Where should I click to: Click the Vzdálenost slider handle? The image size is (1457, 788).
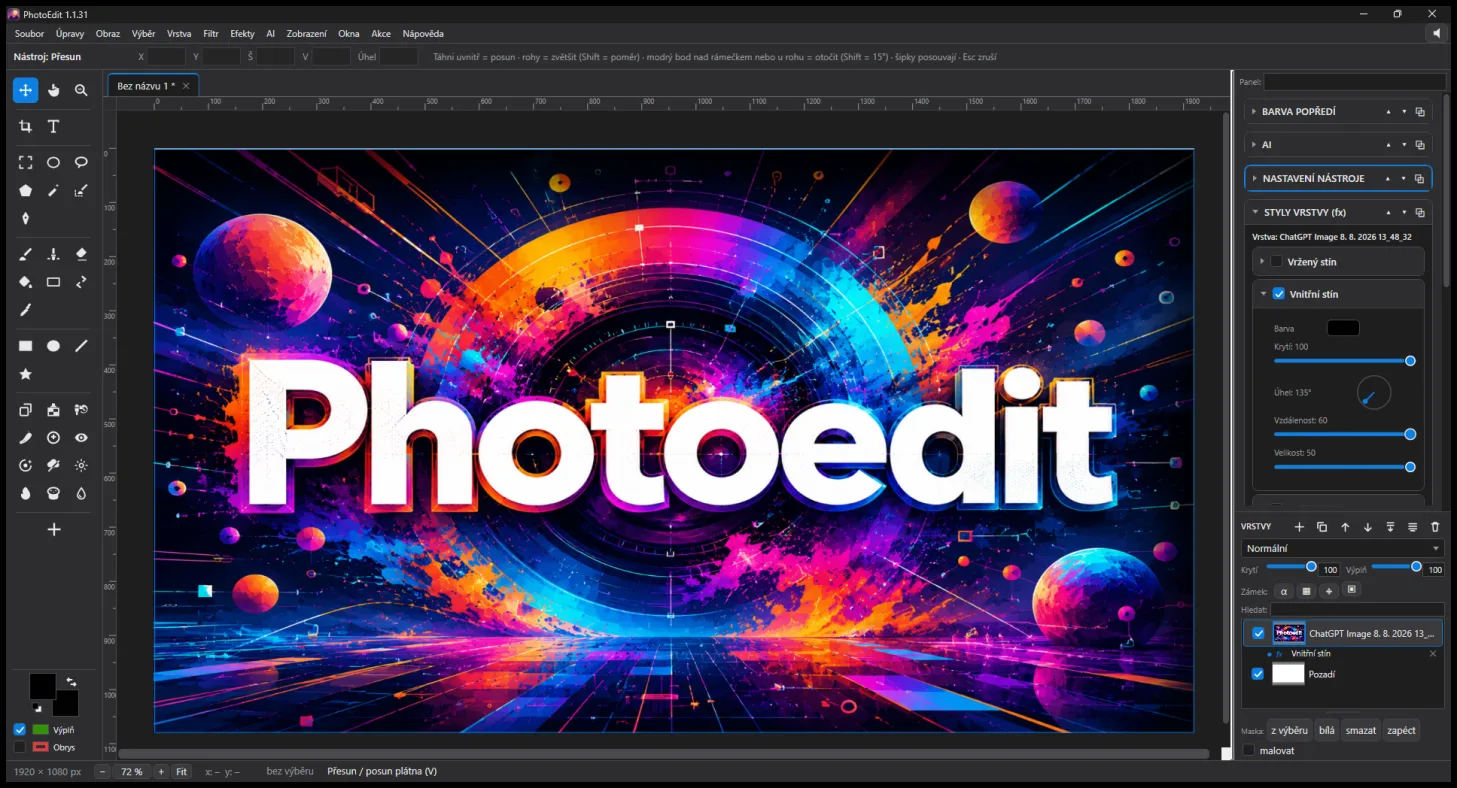(x=1410, y=434)
